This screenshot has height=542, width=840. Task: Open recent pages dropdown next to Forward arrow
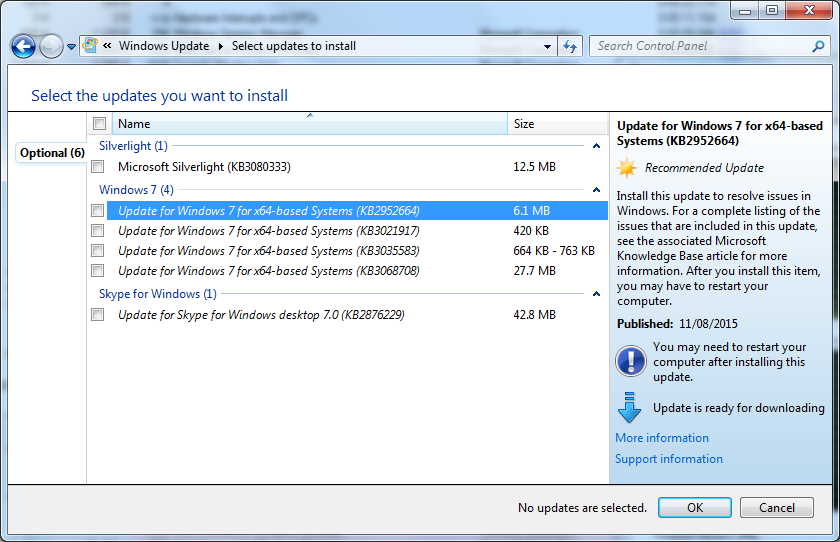click(x=71, y=47)
